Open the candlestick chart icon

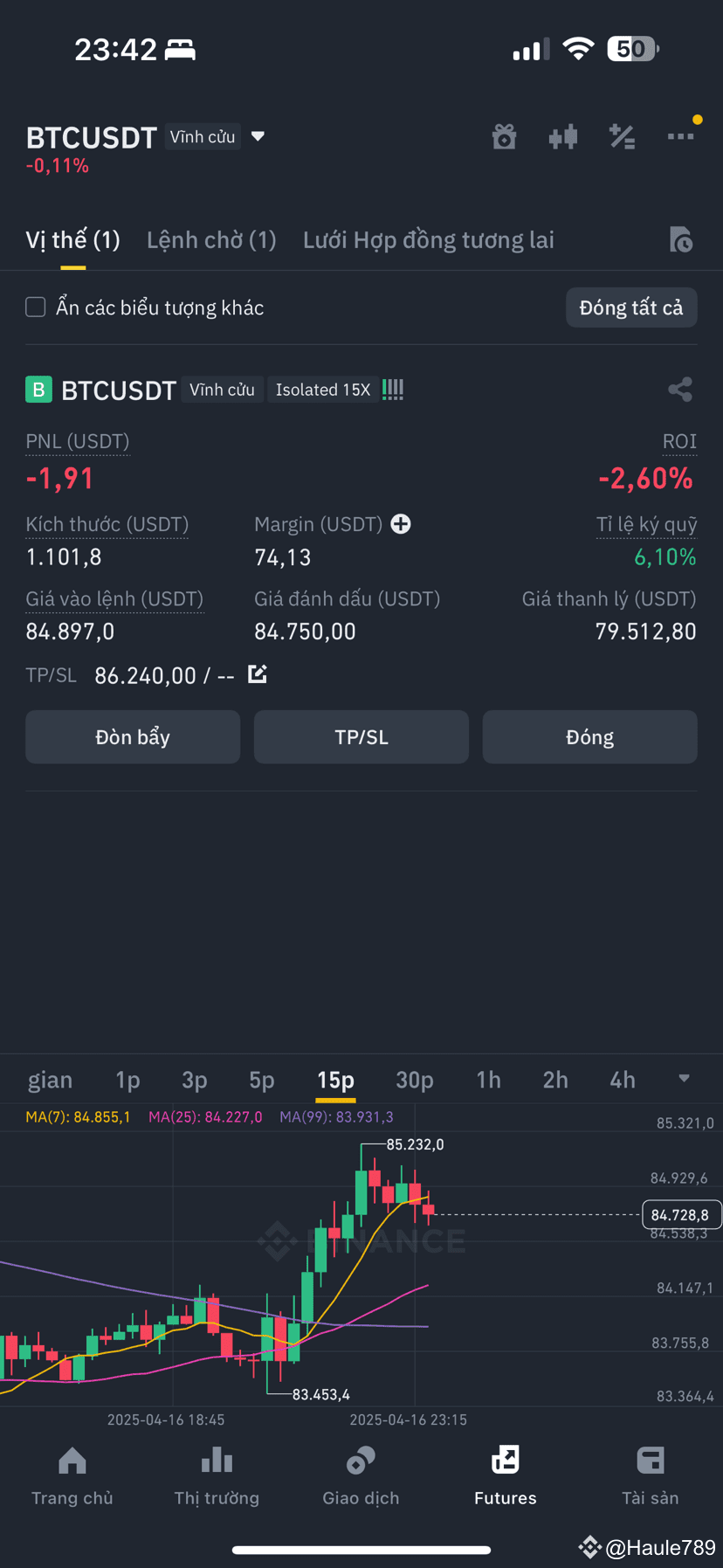[563, 137]
